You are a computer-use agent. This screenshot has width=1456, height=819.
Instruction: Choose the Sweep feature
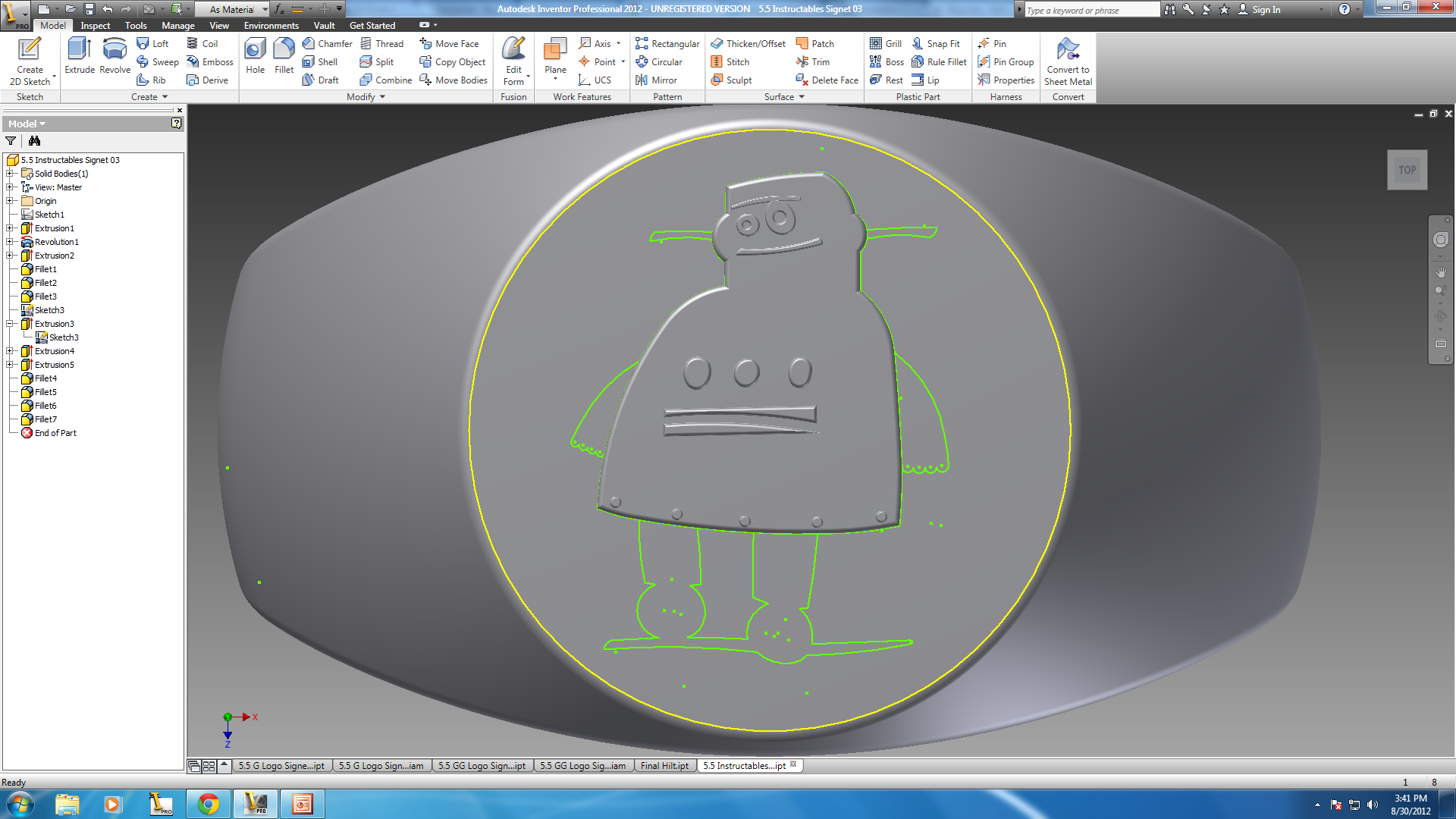tap(158, 62)
